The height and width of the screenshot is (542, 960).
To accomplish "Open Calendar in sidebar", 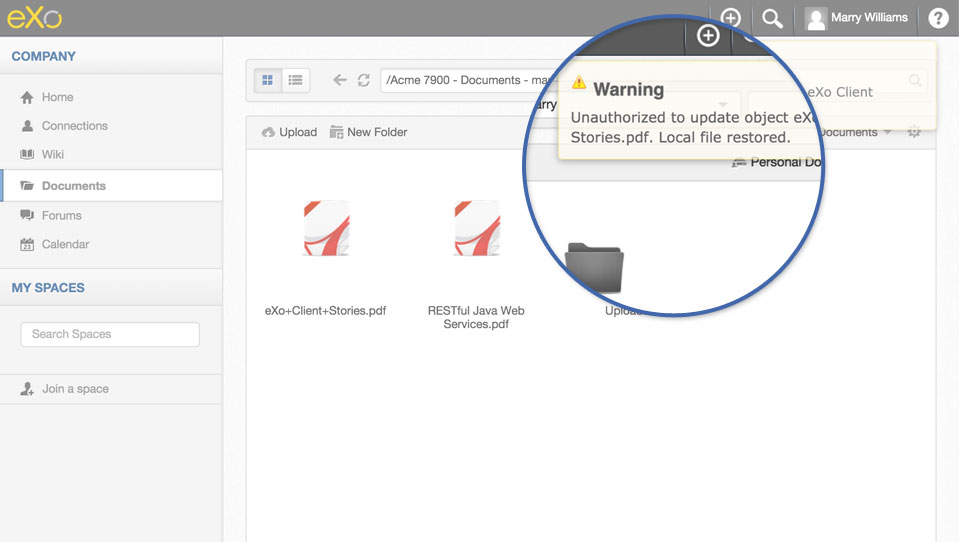I will tap(66, 244).
